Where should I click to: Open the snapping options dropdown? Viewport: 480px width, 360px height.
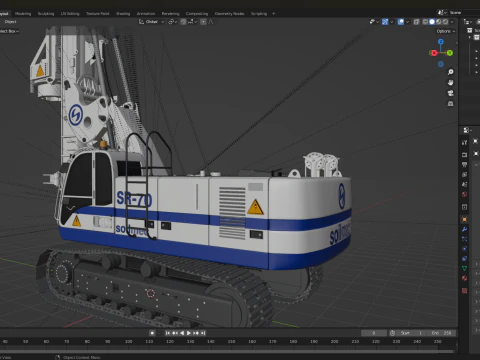[192, 22]
